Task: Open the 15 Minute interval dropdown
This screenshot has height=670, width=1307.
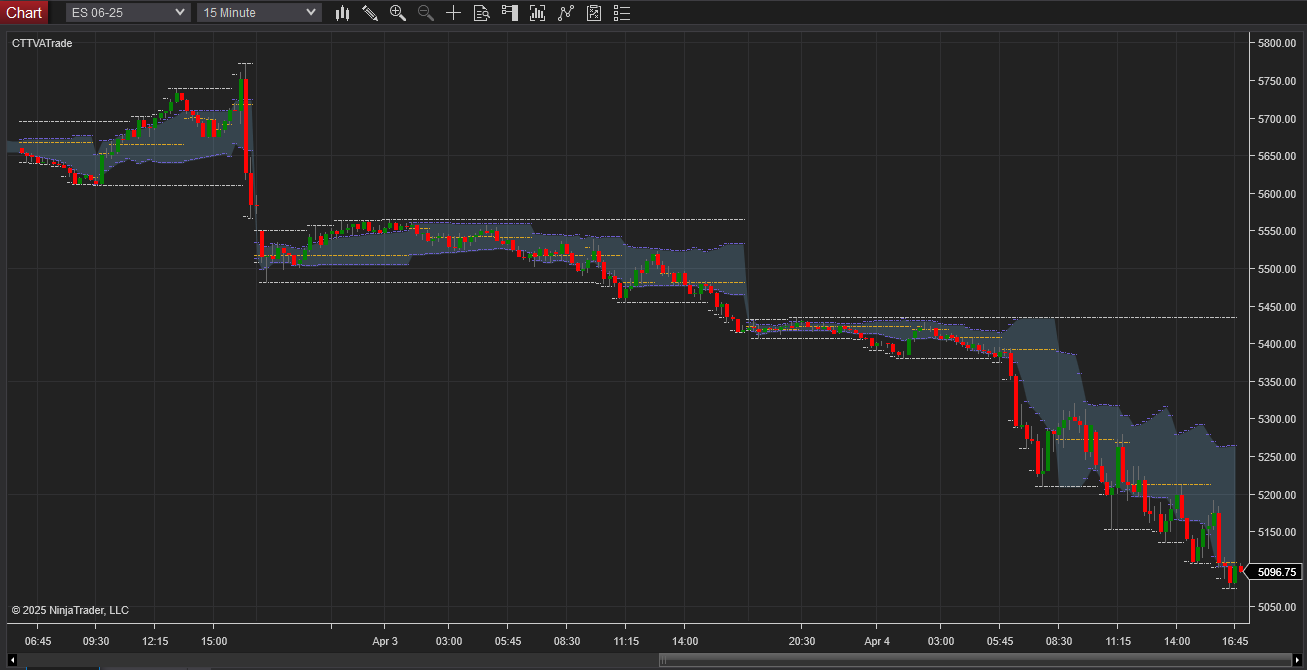Action: [259, 12]
